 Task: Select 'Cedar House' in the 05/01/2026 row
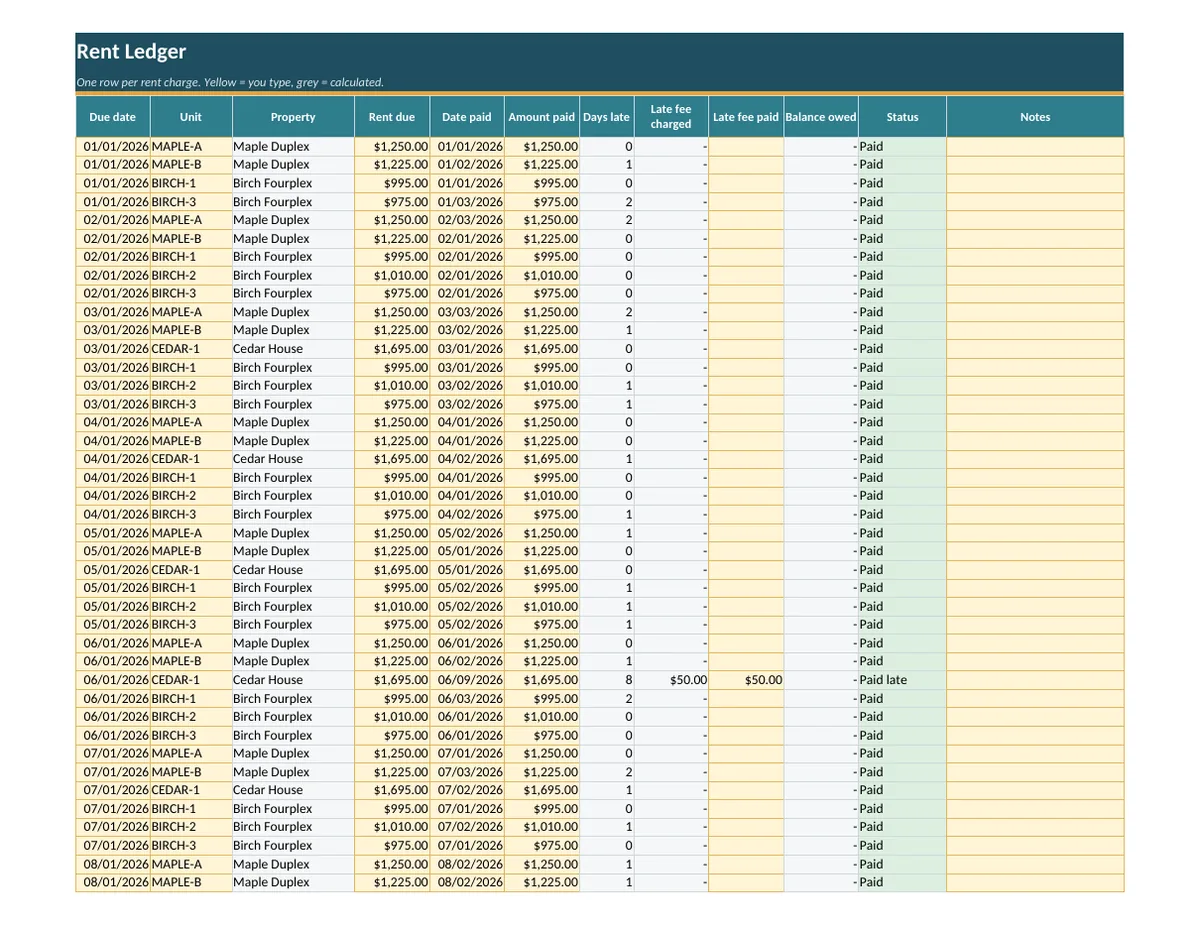[293, 570]
